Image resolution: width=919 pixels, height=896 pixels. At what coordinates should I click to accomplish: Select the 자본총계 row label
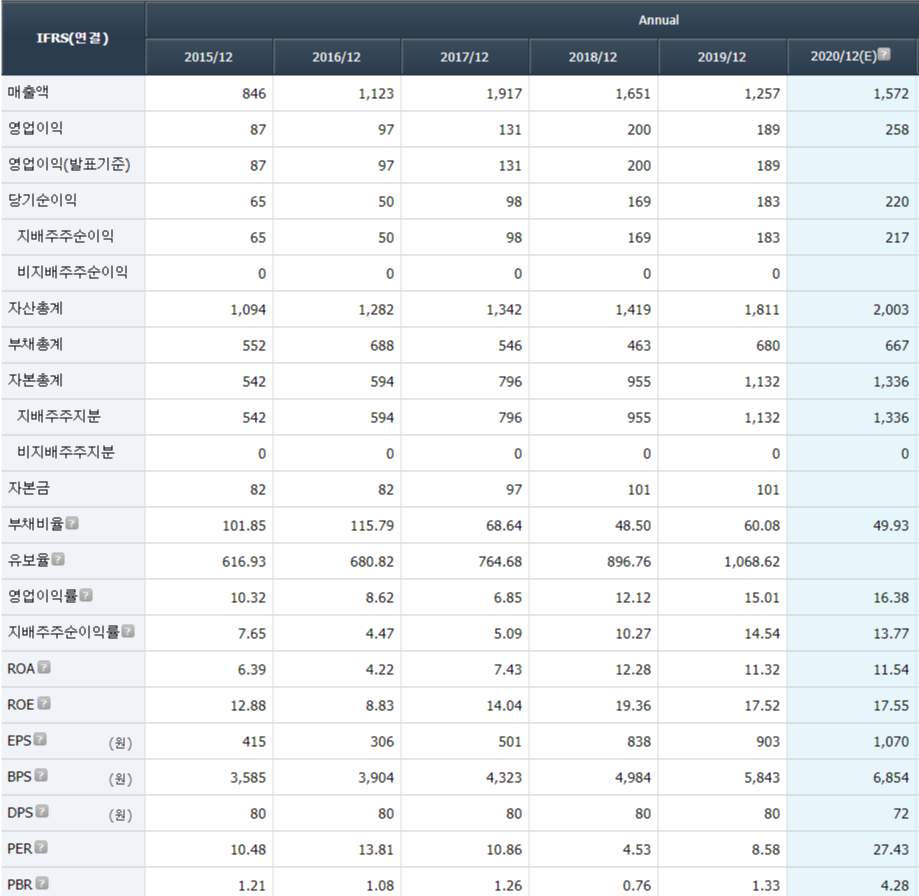tap(35, 380)
